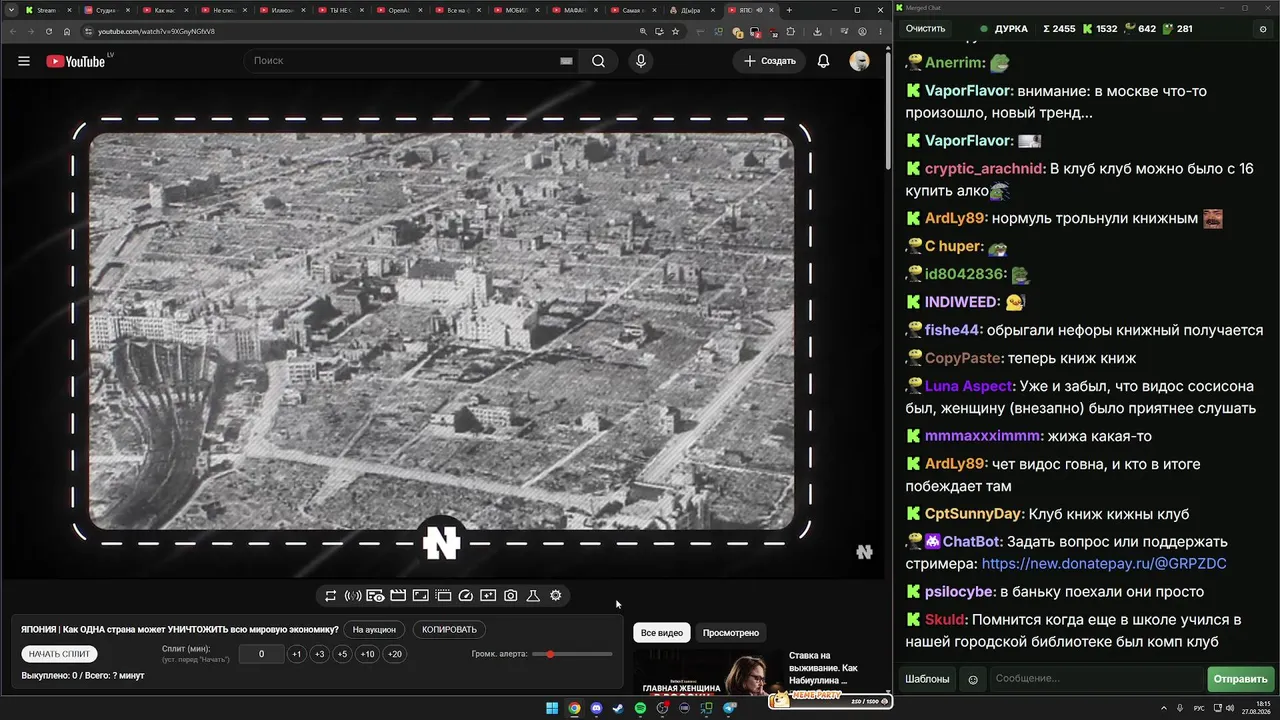Add +1 minute to split
This screenshot has height=720, width=1280.
pos(296,654)
